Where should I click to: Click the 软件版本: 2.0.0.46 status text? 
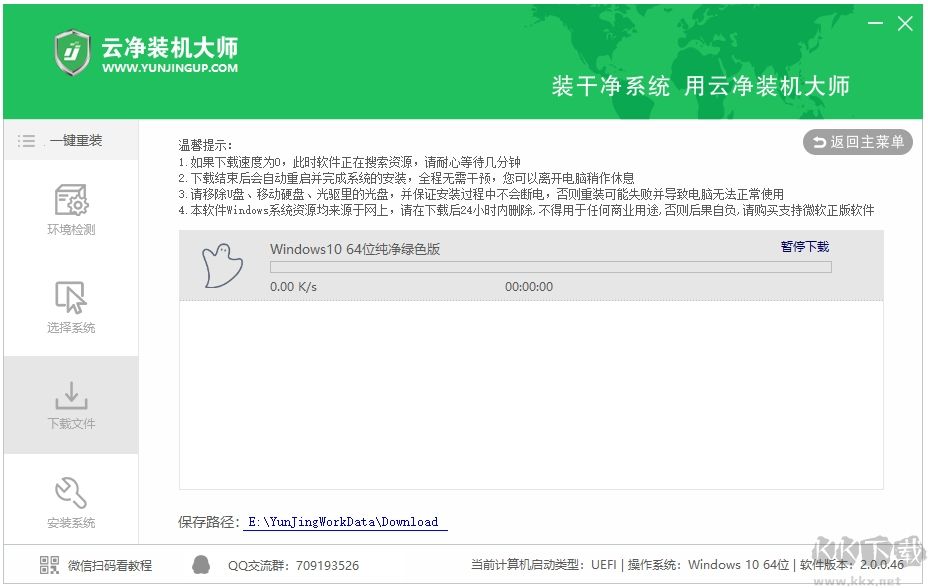pyautogui.click(x=852, y=565)
